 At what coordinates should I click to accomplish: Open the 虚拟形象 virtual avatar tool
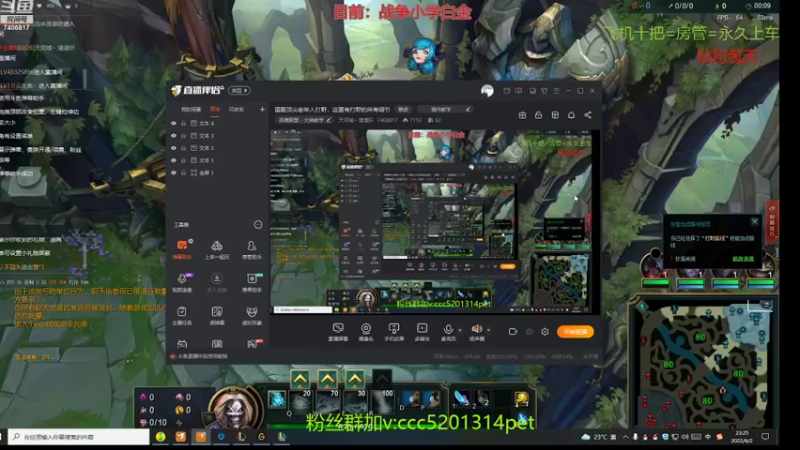tap(252, 316)
